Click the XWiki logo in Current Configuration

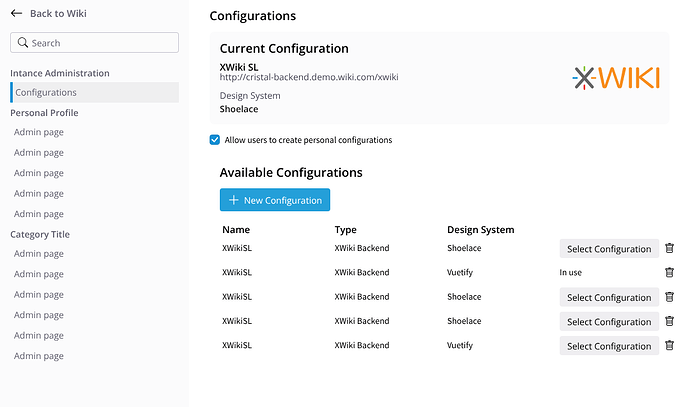[x=616, y=78]
